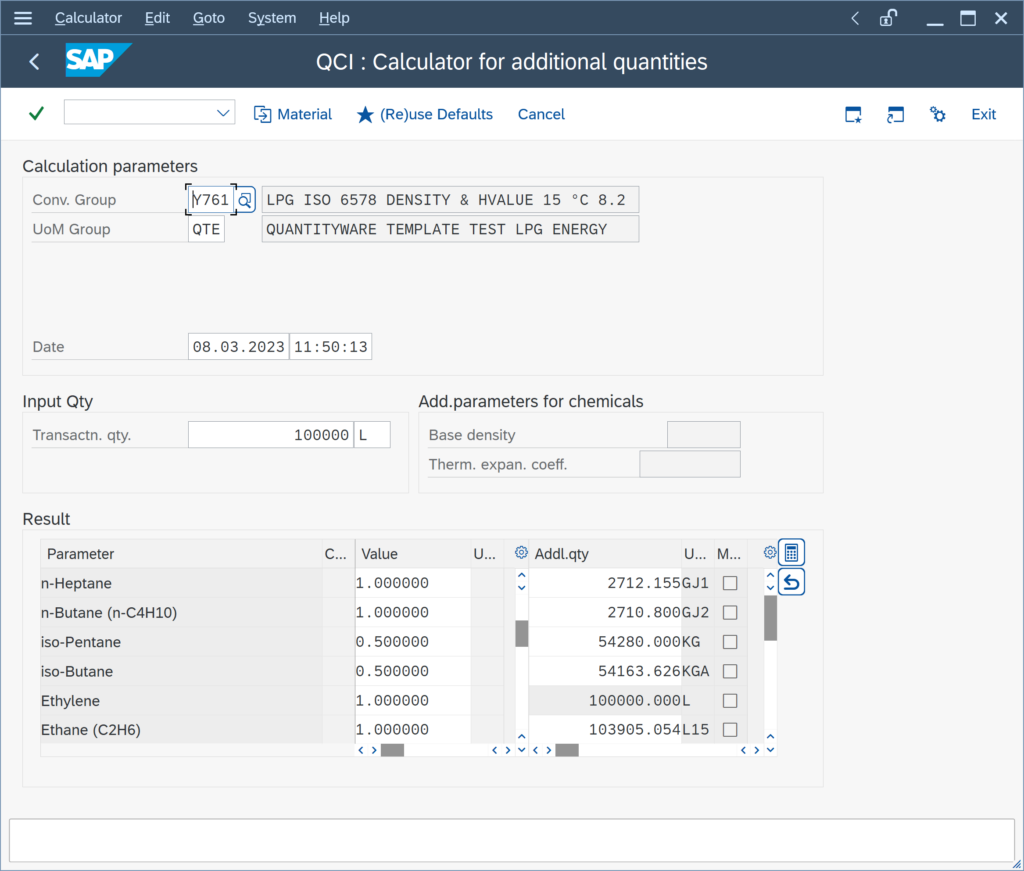Click the parameter table horizontal scrollbar thumb
The image size is (1024, 871).
pos(392,750)
